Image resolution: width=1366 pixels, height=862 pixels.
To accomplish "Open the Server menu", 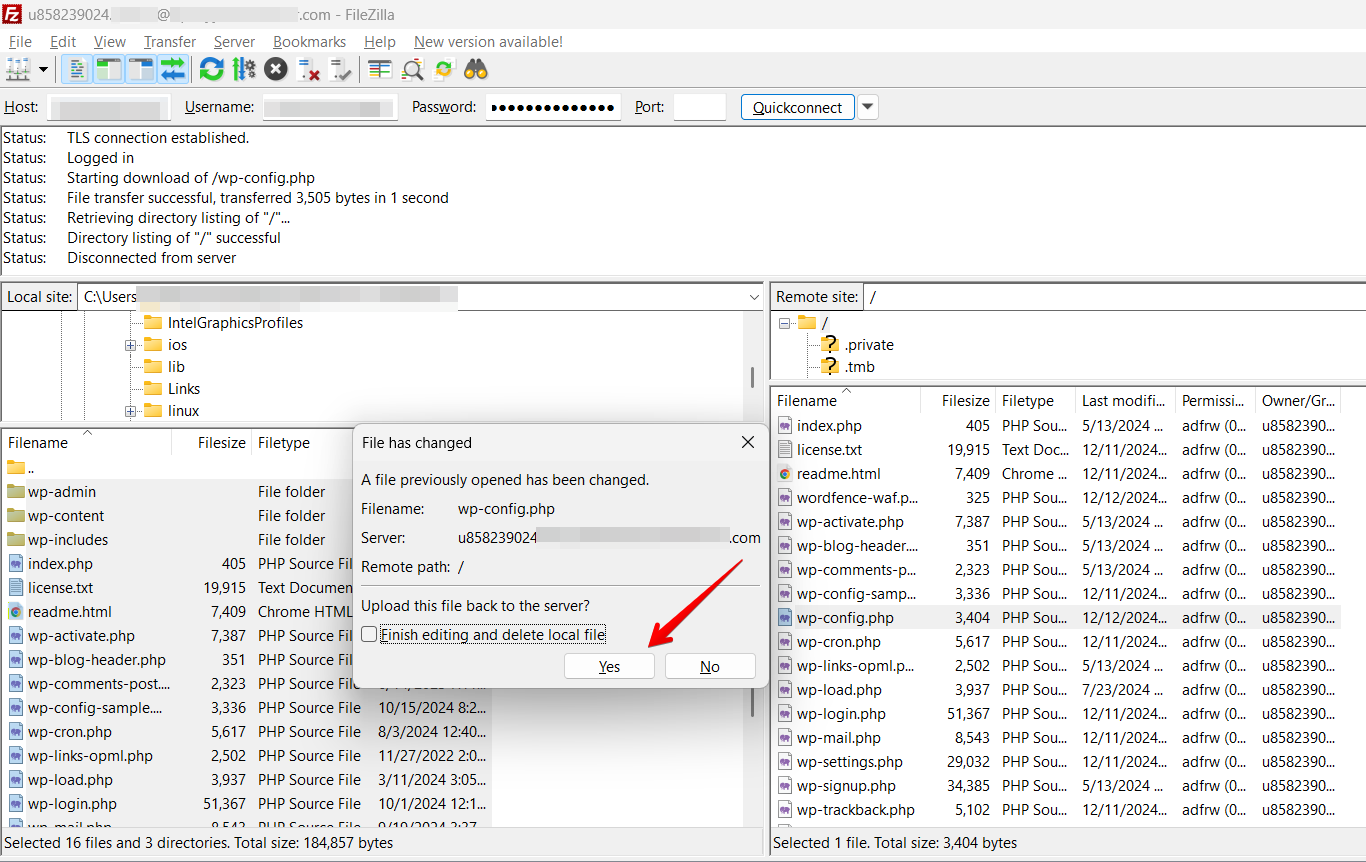I will 234,42.
